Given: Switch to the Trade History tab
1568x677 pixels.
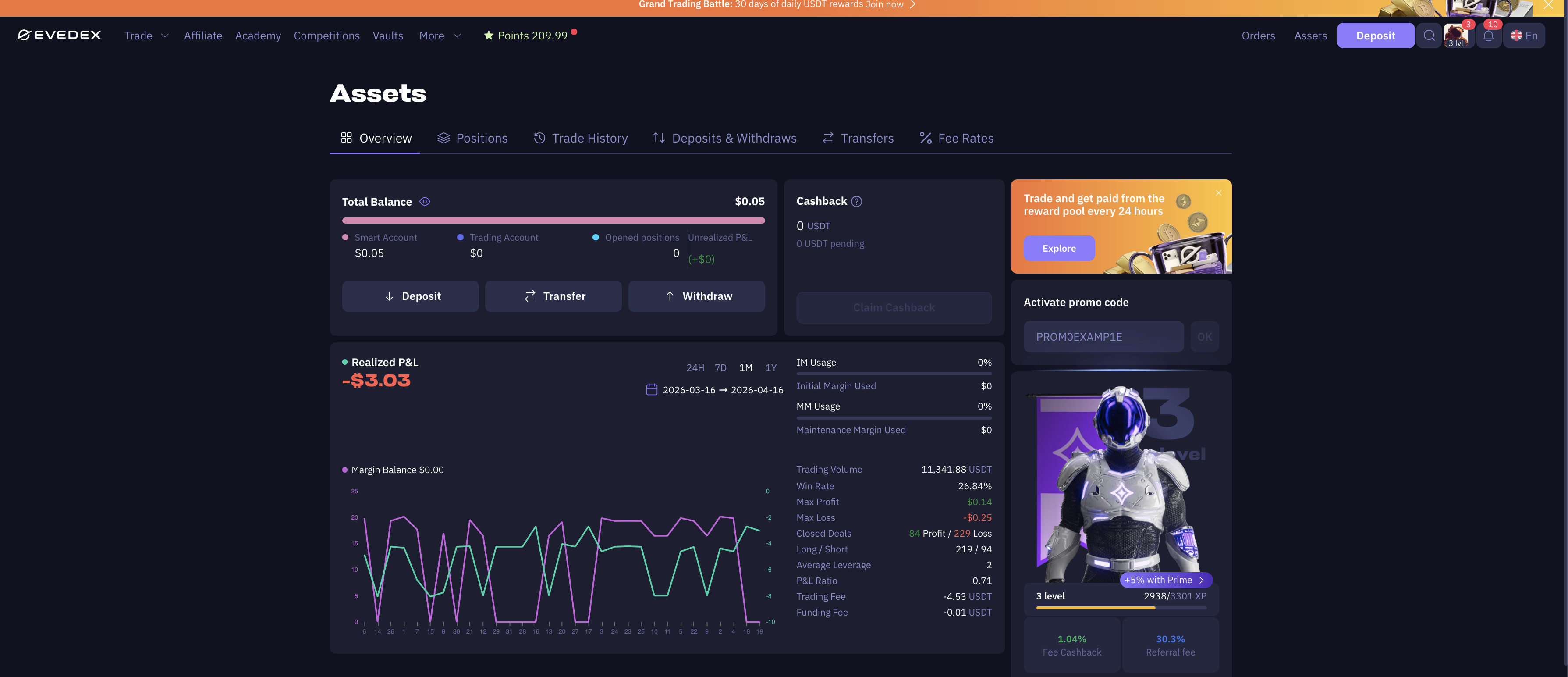Looking at the screenshot, I should point(580,138).
